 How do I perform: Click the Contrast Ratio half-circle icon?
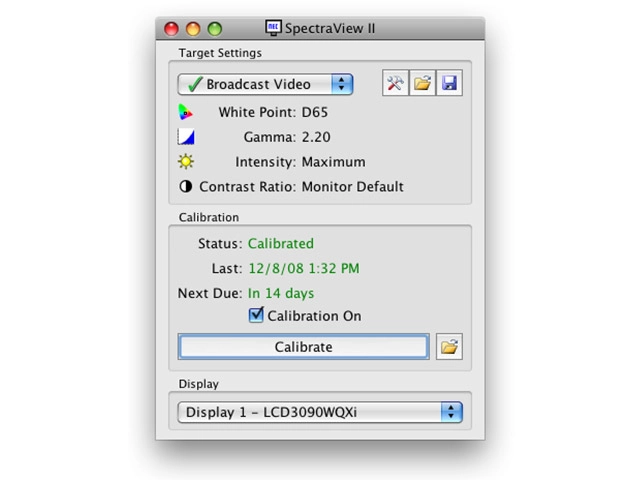click(186, 187)
